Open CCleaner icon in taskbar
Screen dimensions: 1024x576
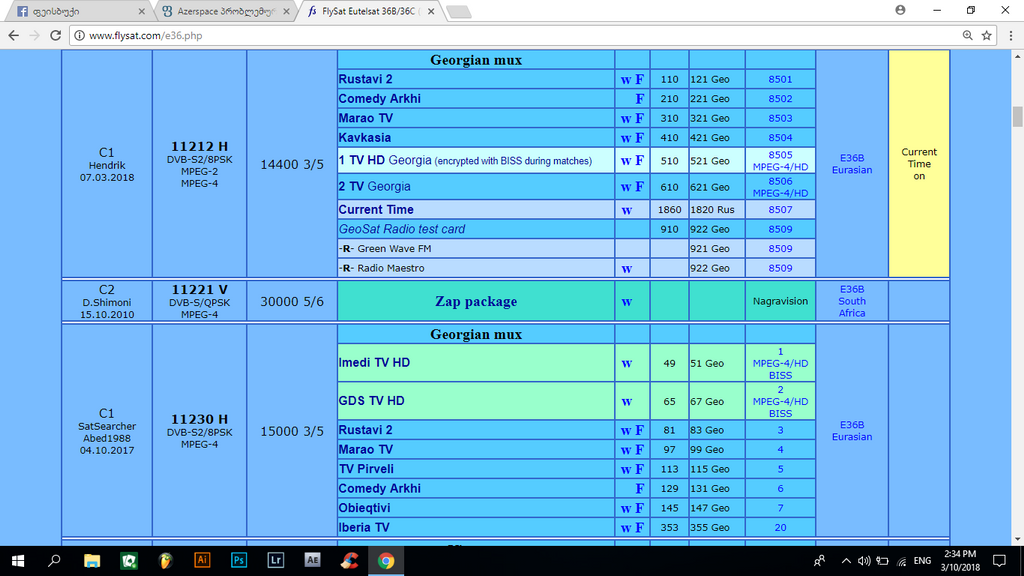click(x=349, y=561)
